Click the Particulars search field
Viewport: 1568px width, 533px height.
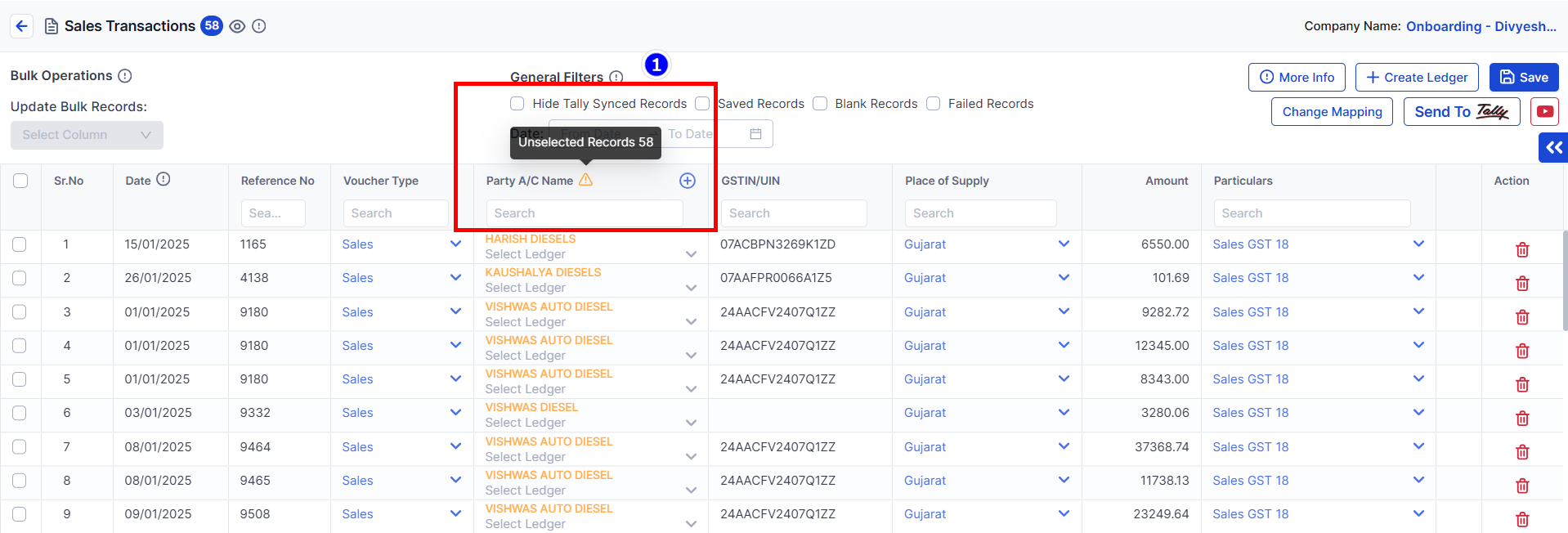click(1312, 213)
